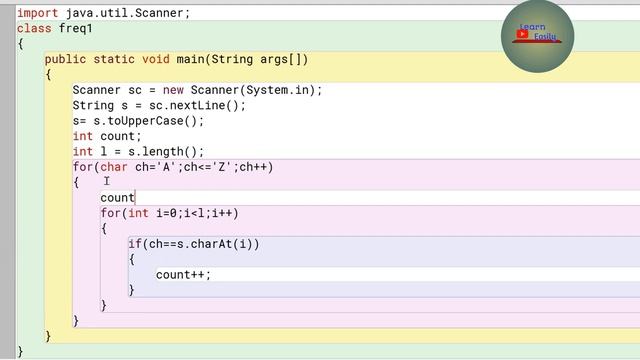Click the opening brace under class freq1

(x=20, y=44)
